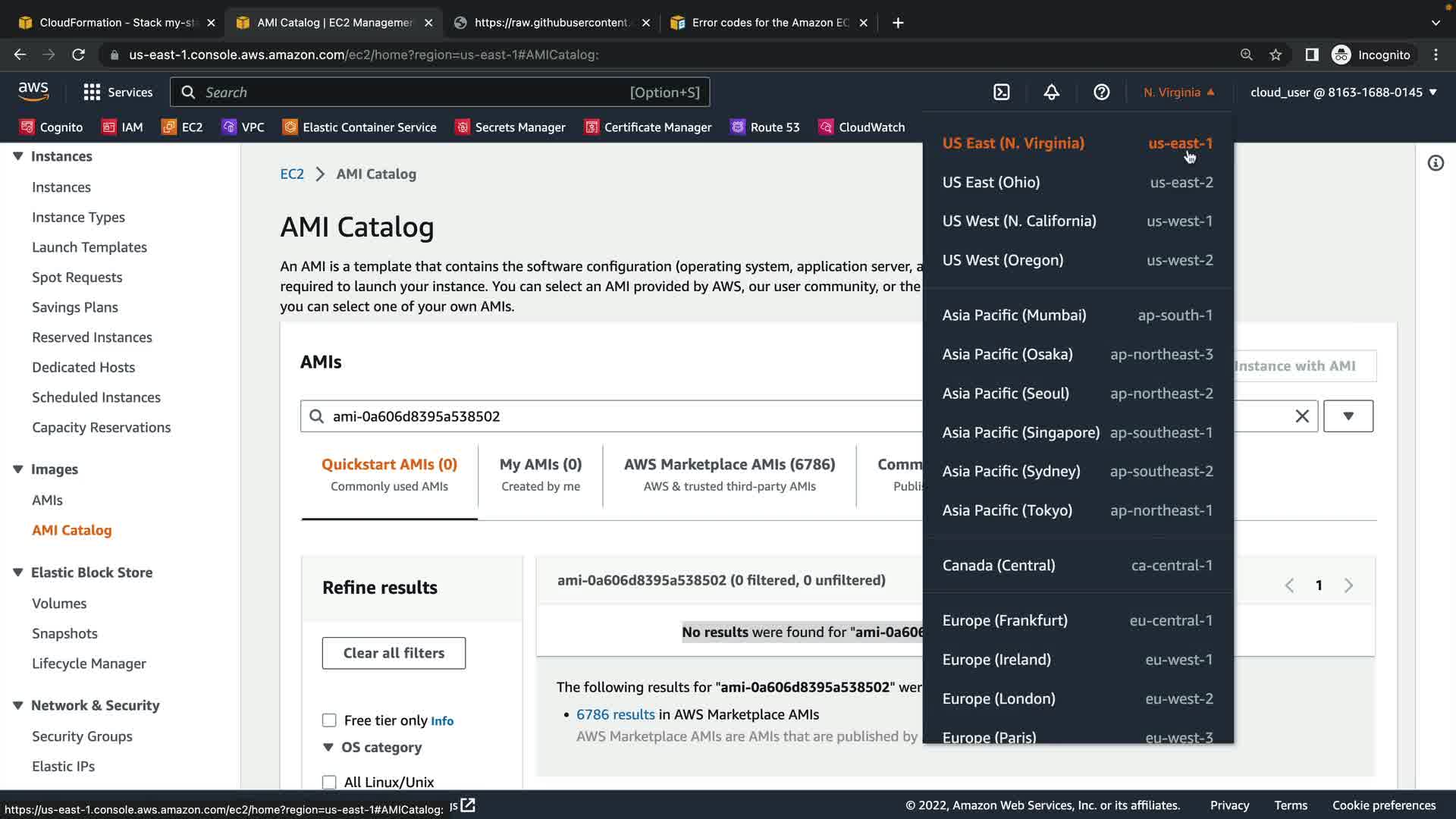Click the AWS logo home icon
The width and height of the screenshot is (1456, 819).
[33, 92]
